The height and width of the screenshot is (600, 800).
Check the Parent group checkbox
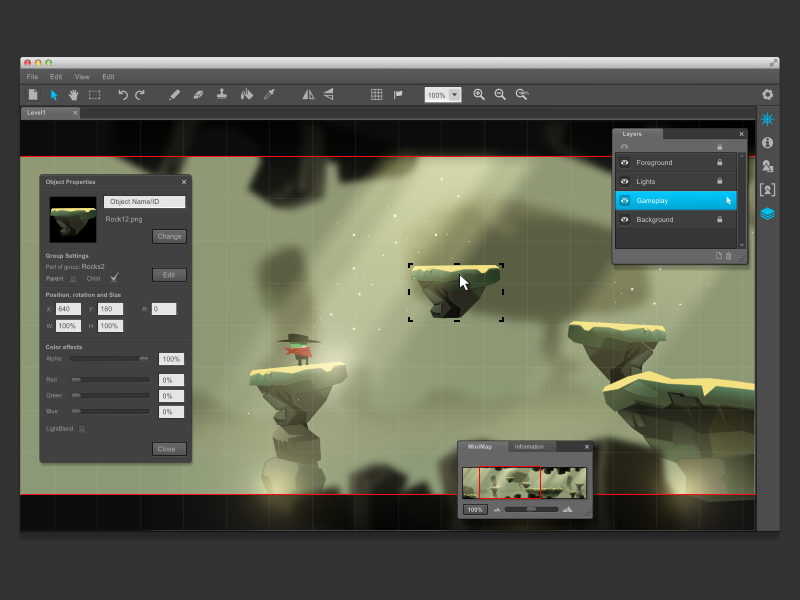click(73, 279)
